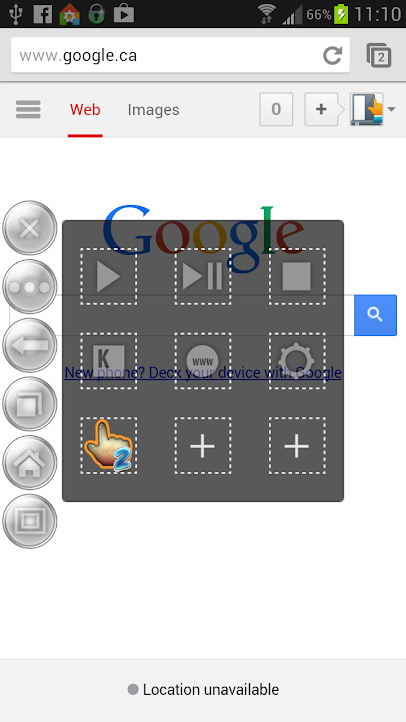Tap the floating recent apps button
The image size is (406, 722).
tap(29, 404)
